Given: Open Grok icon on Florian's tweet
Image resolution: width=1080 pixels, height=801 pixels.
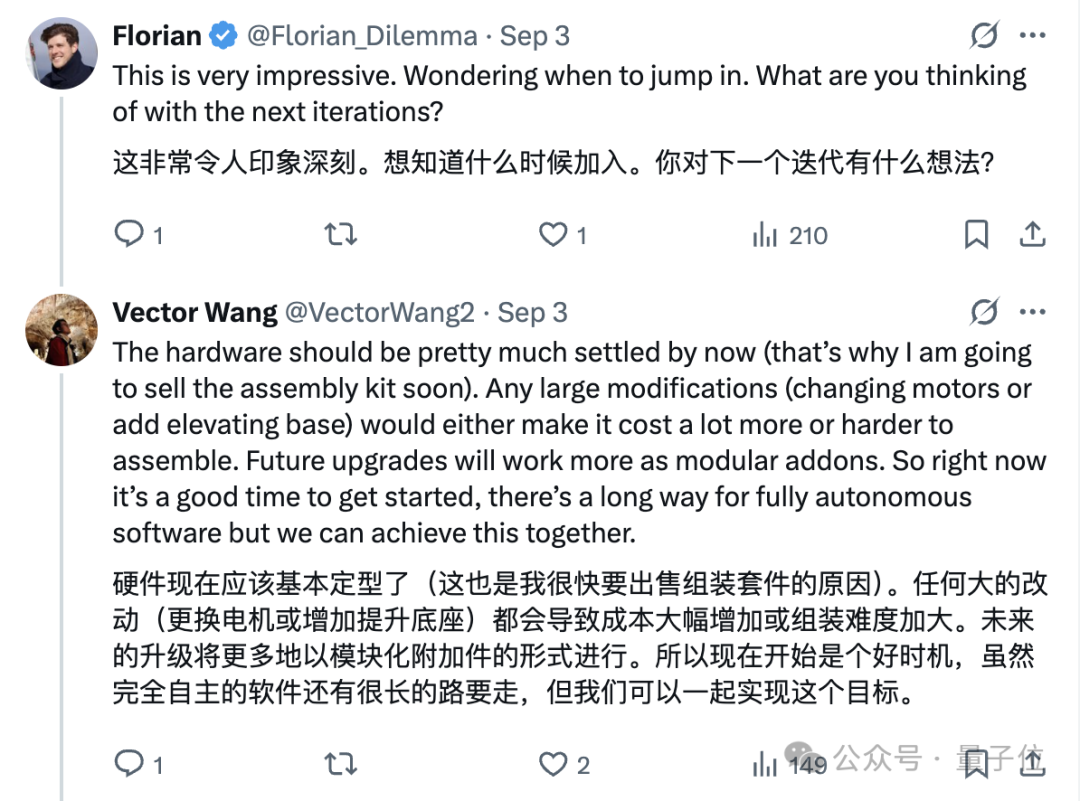Looking at the screenshot, I should click(984, 36).
